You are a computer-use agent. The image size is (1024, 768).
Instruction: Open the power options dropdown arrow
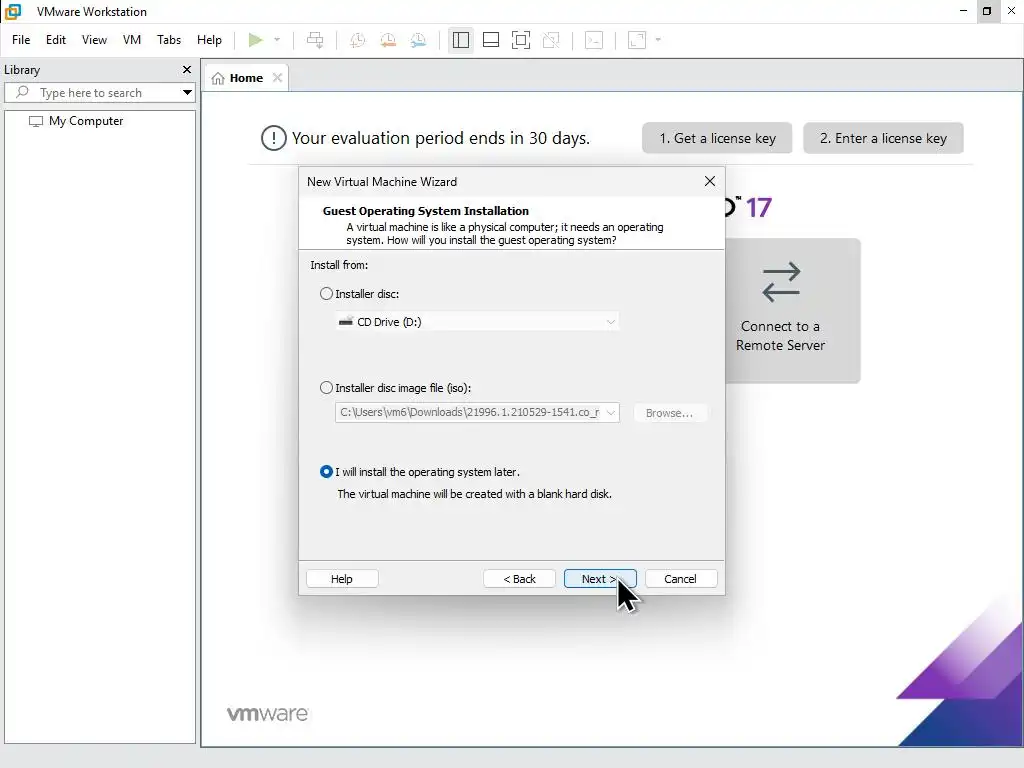[x=277, y=40]
